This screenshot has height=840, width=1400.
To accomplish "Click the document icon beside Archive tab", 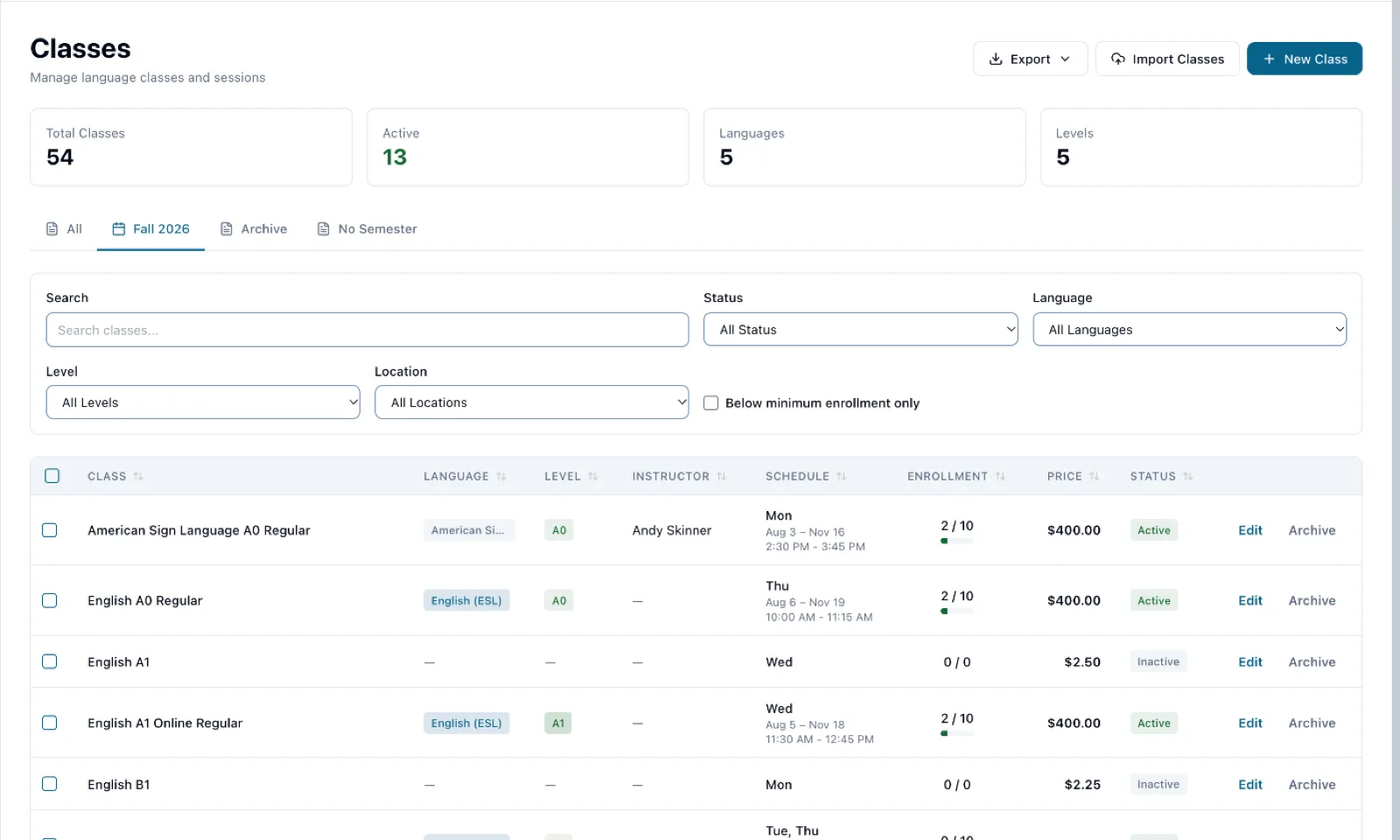I will click(x=227, y=228).
